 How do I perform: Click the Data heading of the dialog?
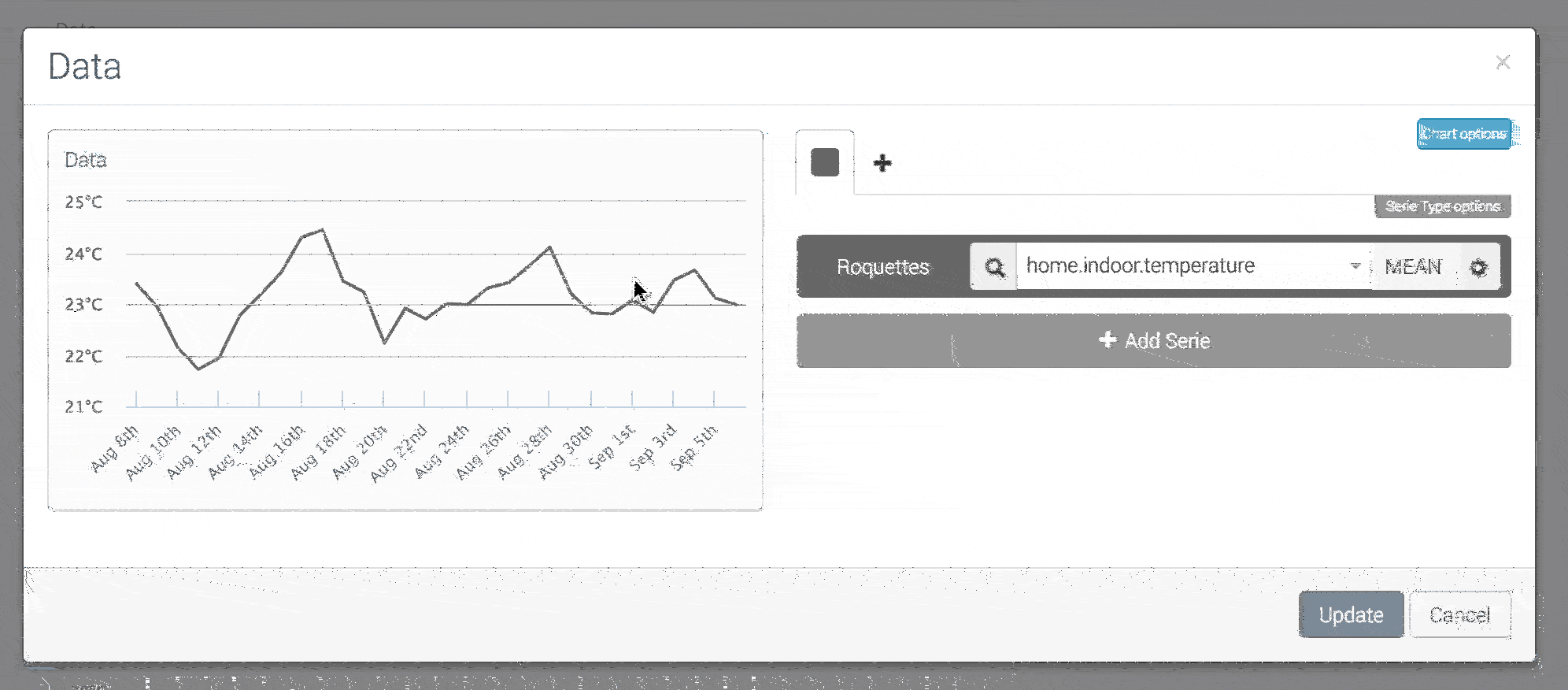(x=84, y=66)
